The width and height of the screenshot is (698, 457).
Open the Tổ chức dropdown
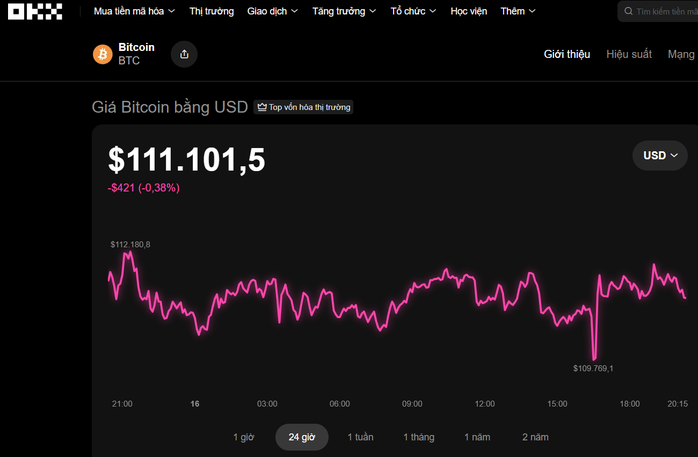pyautogui.click(x=413, y=12)
